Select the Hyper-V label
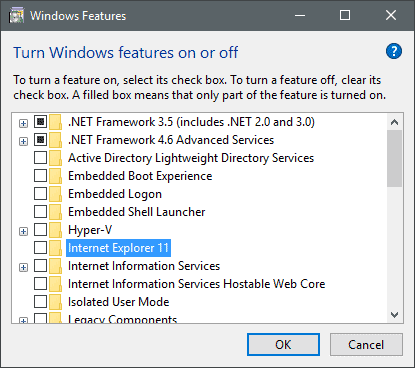 [90, 230]
